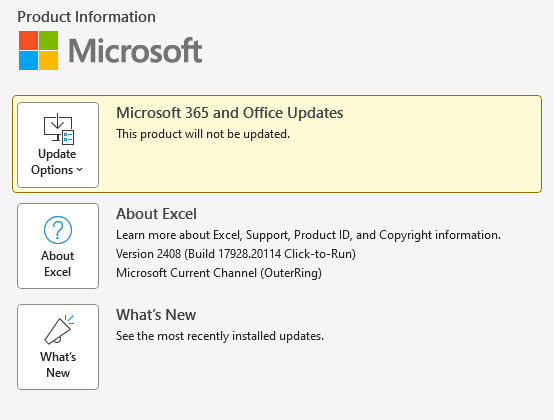Click 'See the most recently installed updates' text
Viewport: 554px width, 420px height.
tap(220, 336)
